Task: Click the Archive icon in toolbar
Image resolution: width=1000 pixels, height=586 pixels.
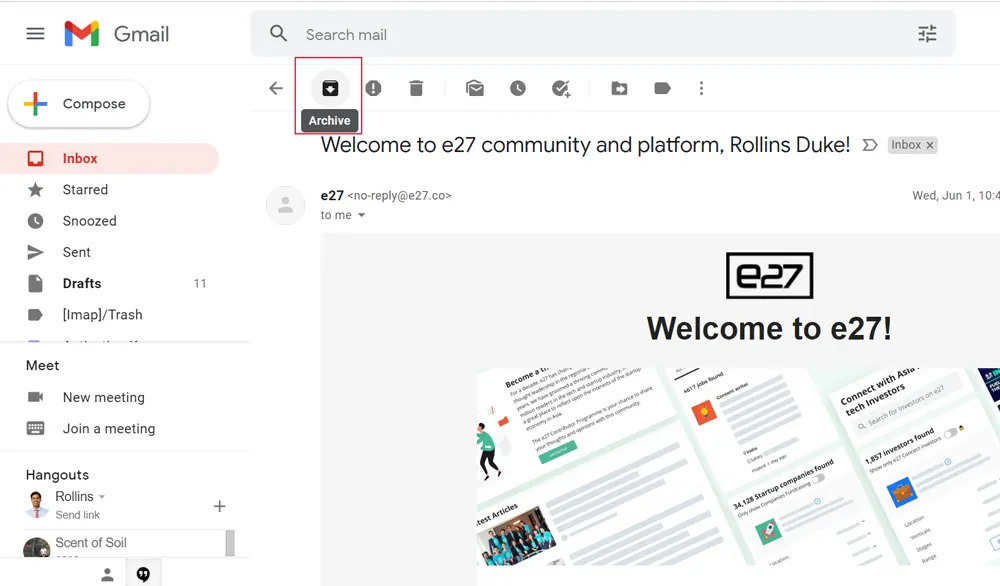Action: click(x=330, y=88)
